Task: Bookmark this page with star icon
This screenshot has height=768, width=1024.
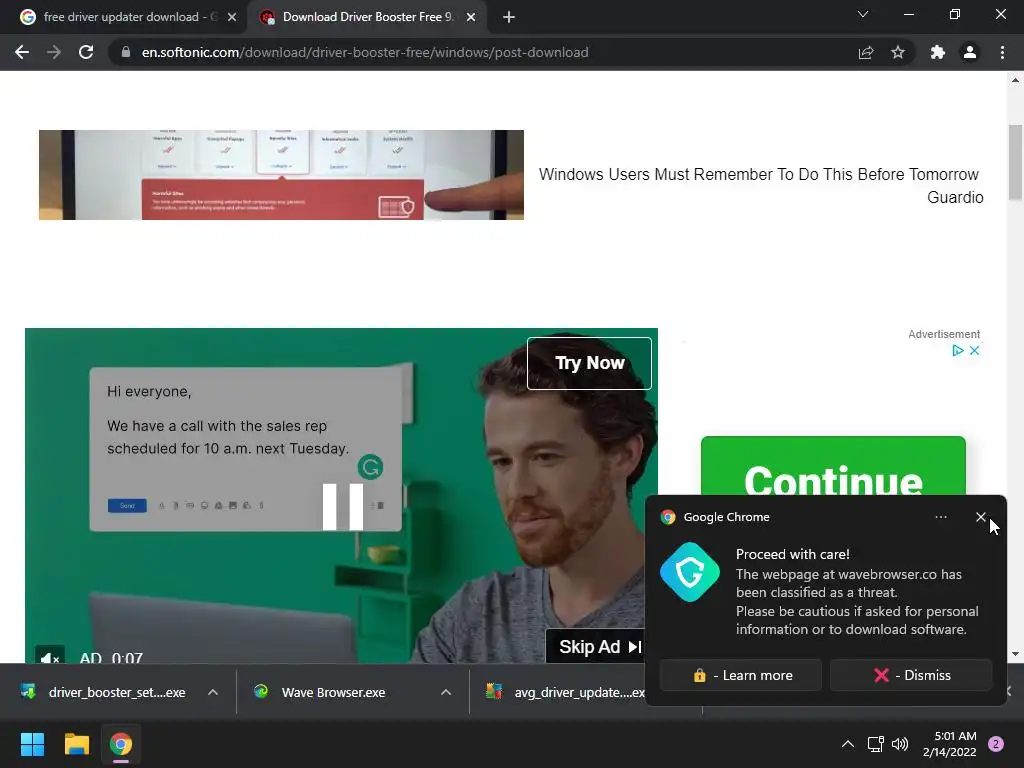Action: coord(898,52)
